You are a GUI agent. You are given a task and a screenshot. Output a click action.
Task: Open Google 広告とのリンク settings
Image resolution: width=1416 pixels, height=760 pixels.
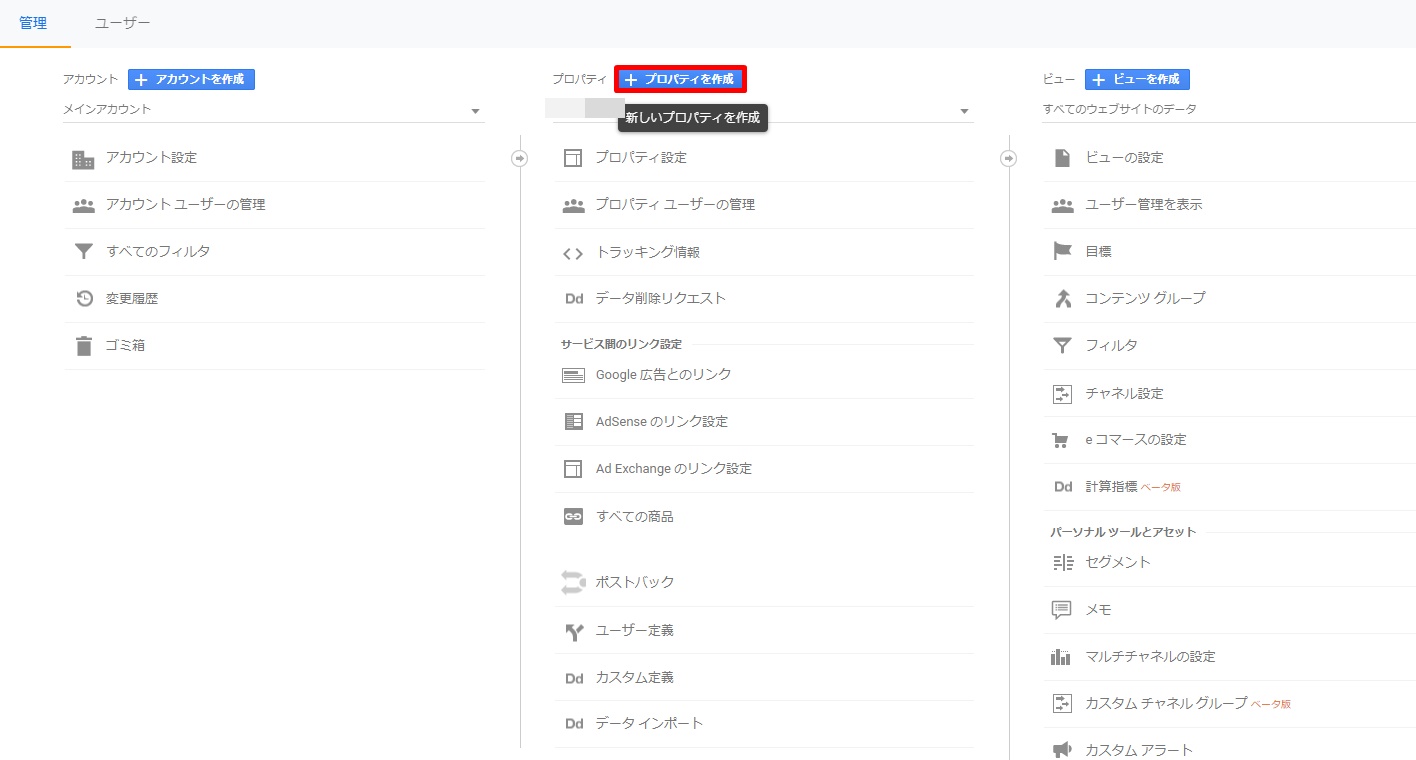(663, 375)
